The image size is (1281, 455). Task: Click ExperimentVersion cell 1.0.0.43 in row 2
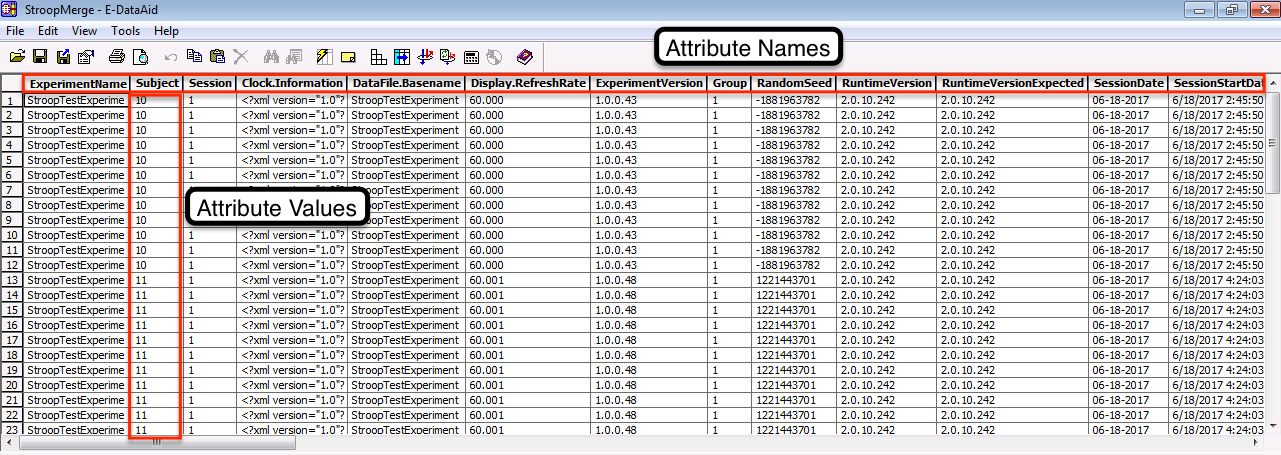click(x=649, y=115)
